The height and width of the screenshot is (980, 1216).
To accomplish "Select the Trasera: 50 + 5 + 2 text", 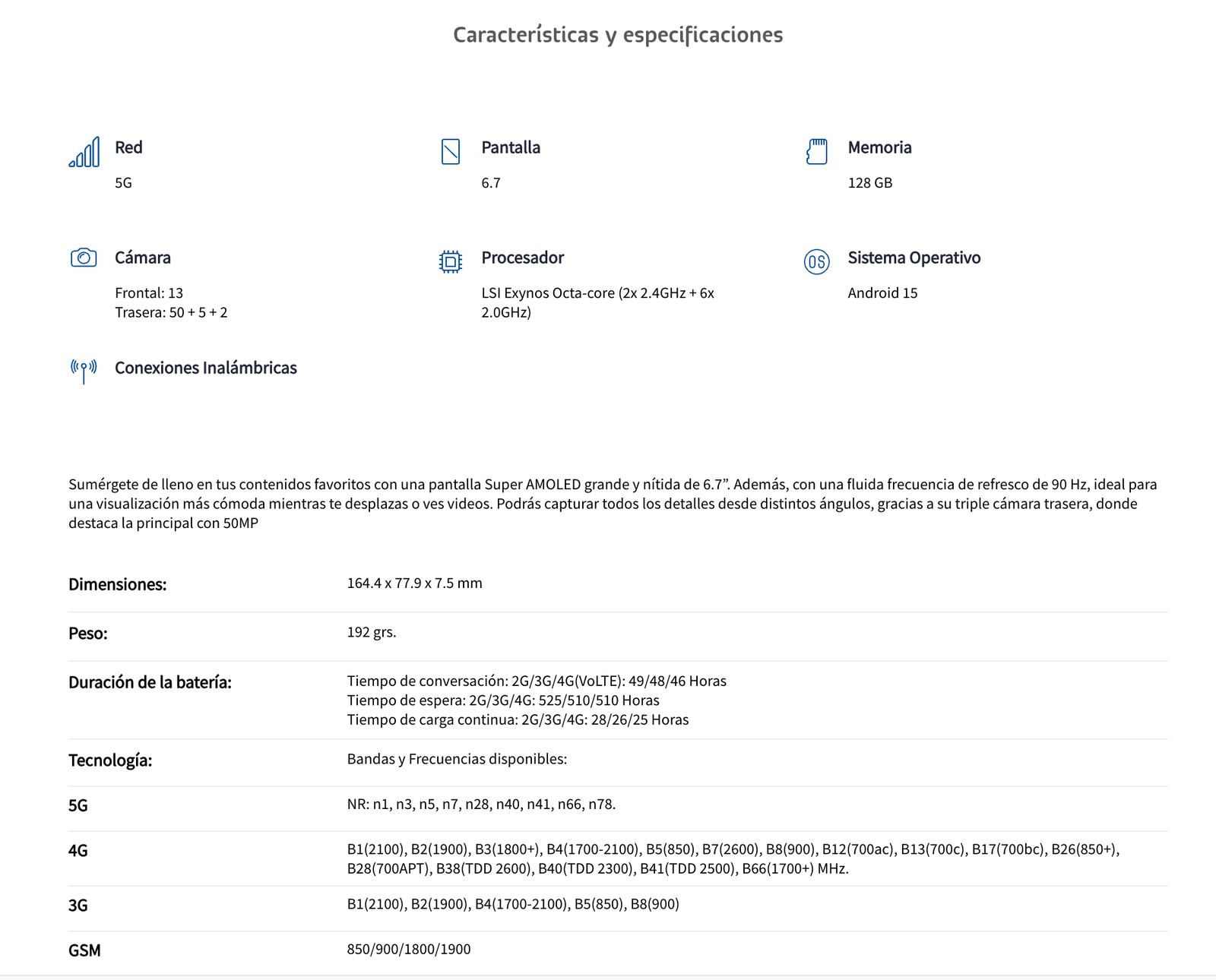I will (171, 312).
